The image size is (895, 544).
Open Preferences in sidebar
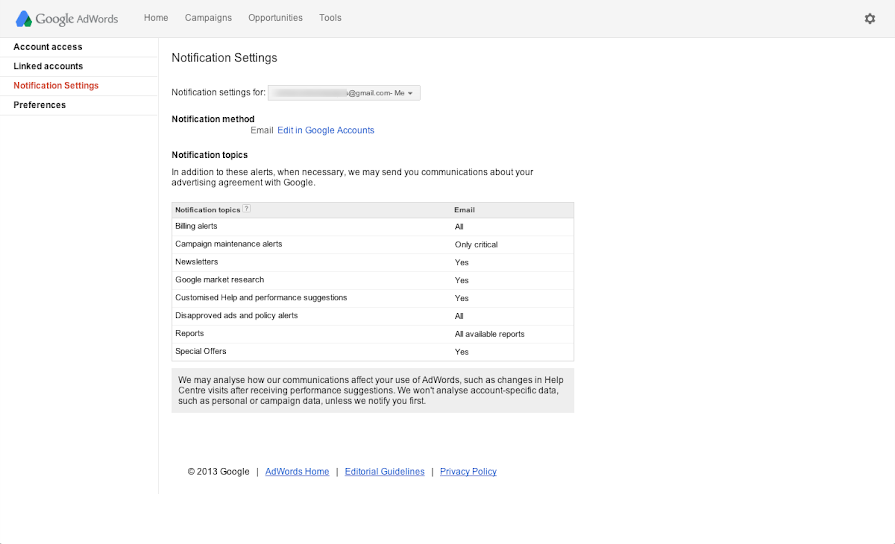(40, 105)
